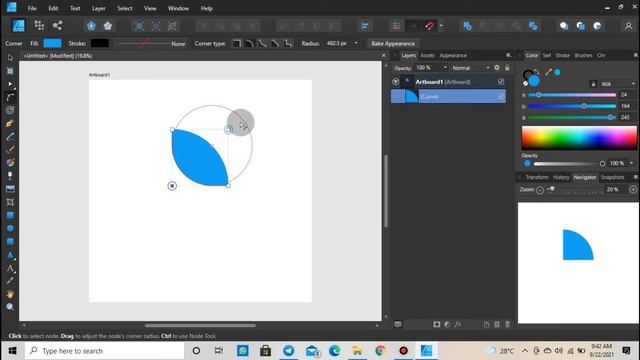Select the Node tool
This screenshot has height=360, width=640.
[x=10, y=84]
